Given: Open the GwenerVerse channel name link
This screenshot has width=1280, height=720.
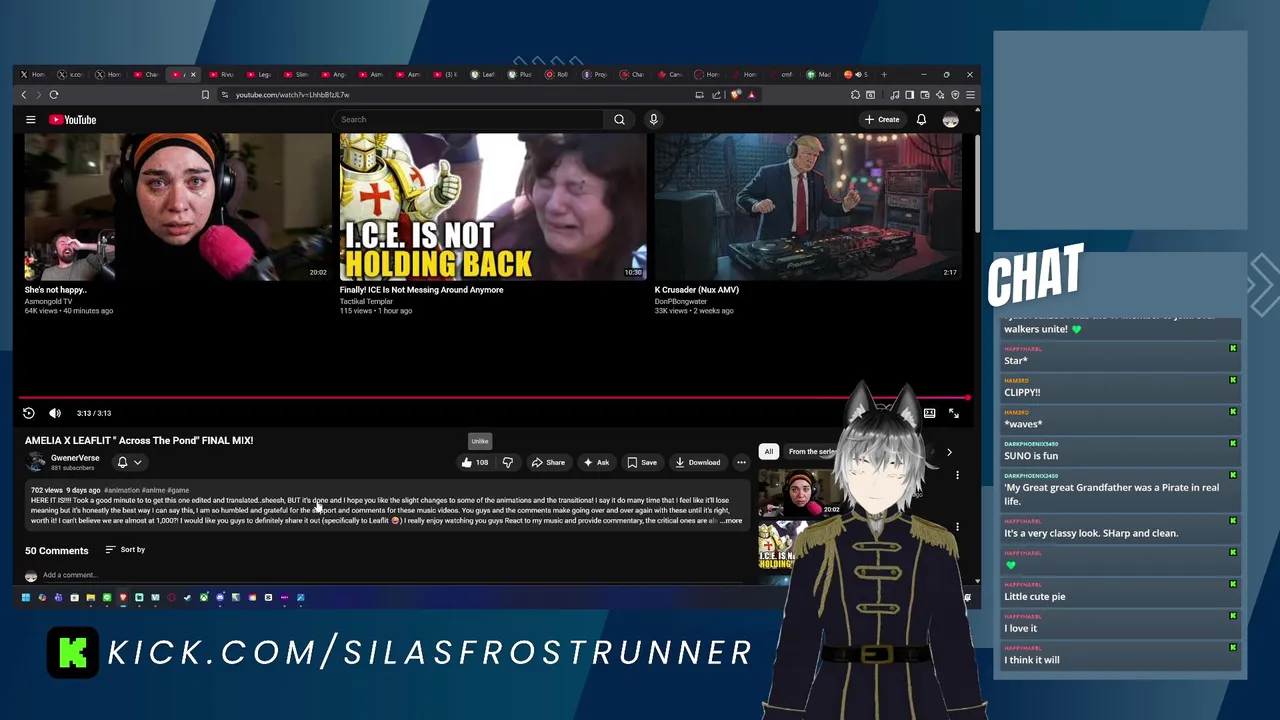Looking at the screenshot, I should click(75, 458).
